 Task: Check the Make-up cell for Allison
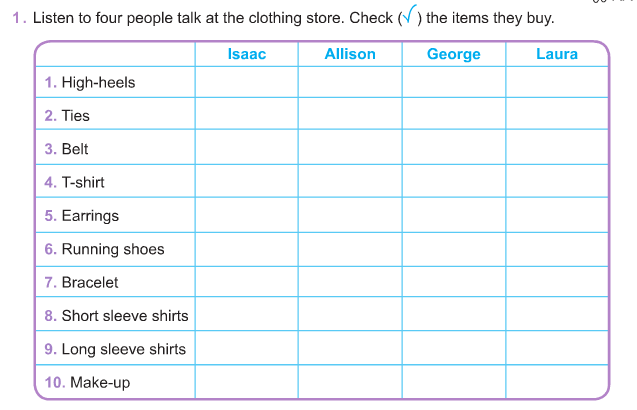tap(350, 382)
